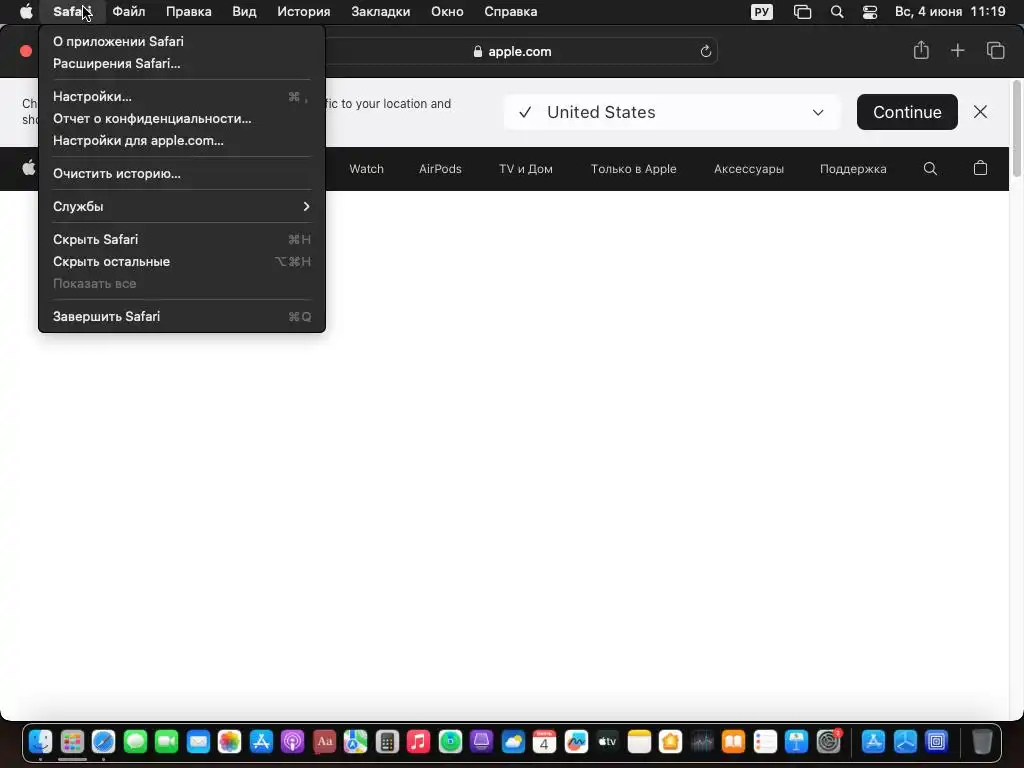
Task: Click the Continue button in the banner
Action: pos(907,112)
